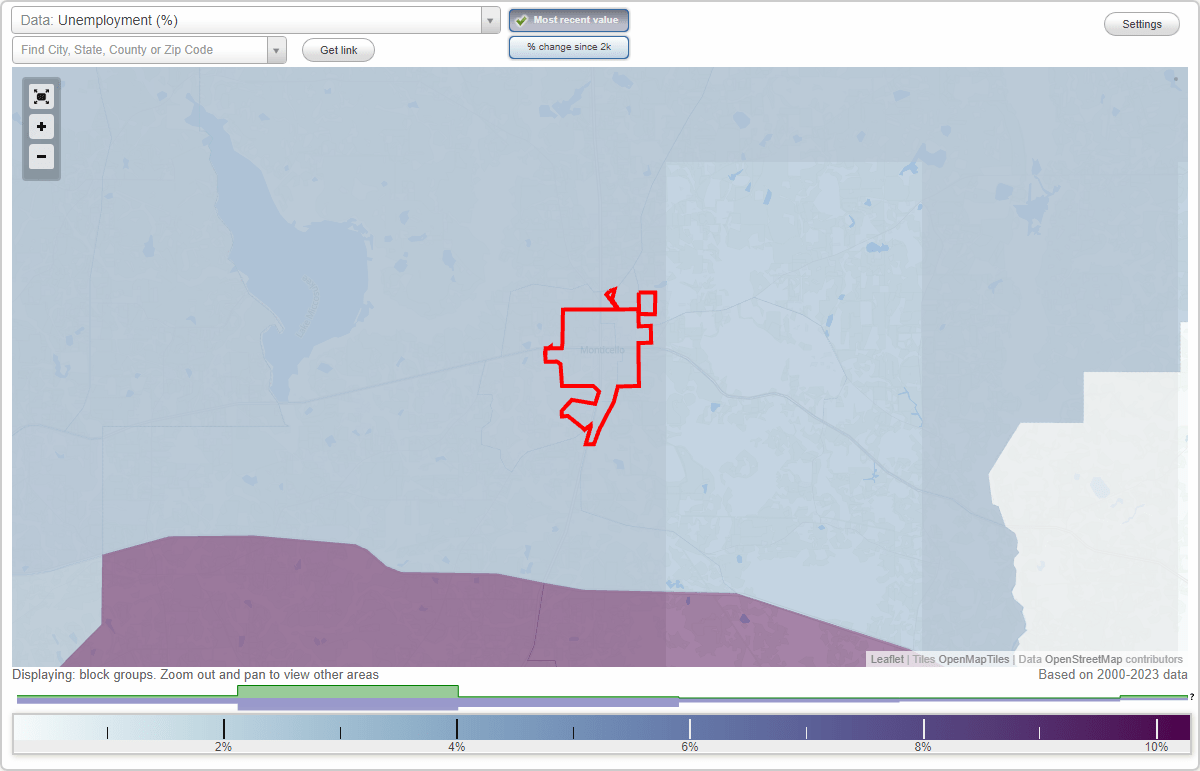
Task: Open the Settings button
Action: click(1142, 25)
